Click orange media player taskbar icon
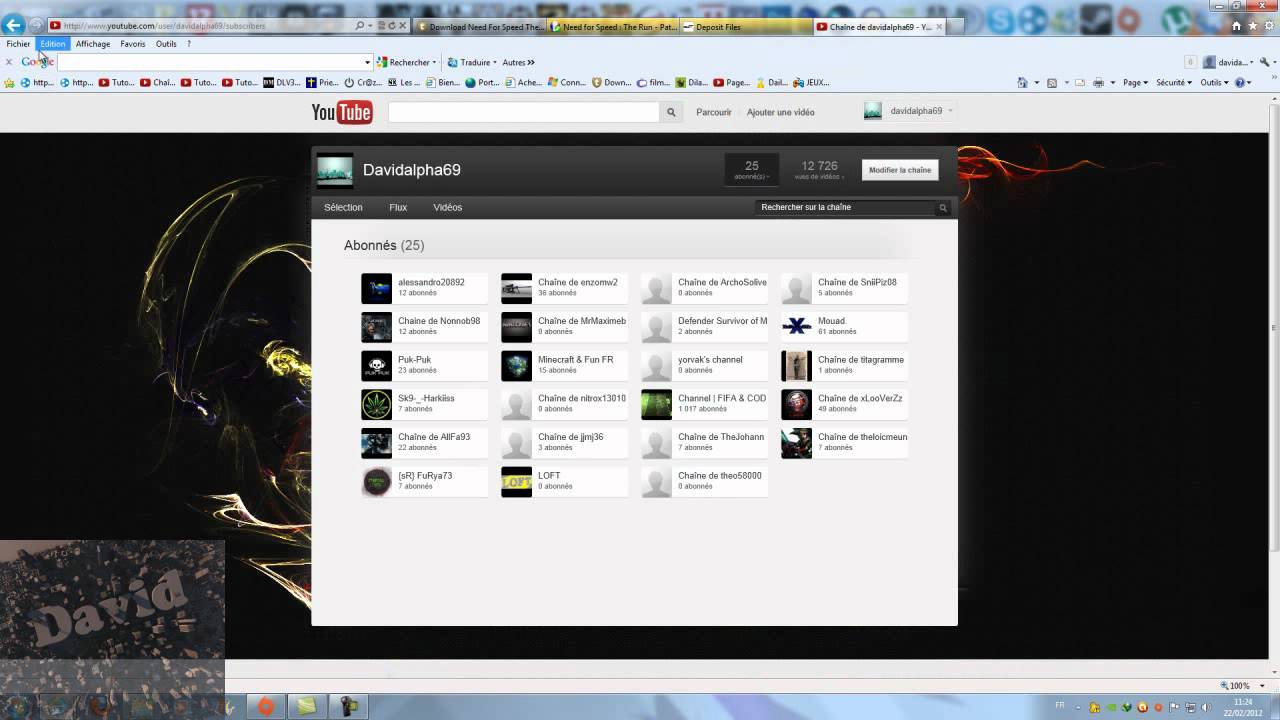Image resolution: width=1280 pixels, height=720 pixels. [x=265, y=706]
